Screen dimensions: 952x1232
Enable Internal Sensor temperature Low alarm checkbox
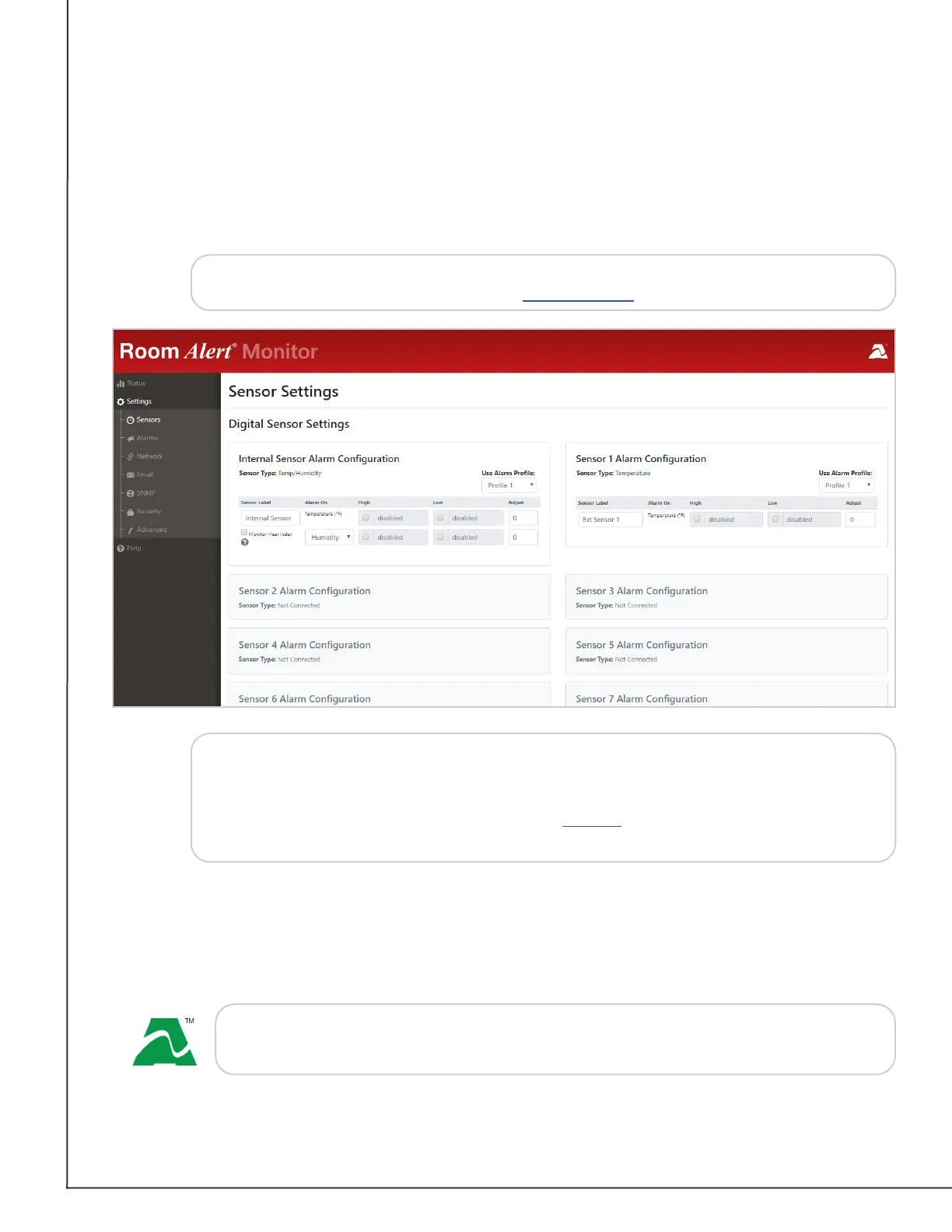tap(440, 518)
